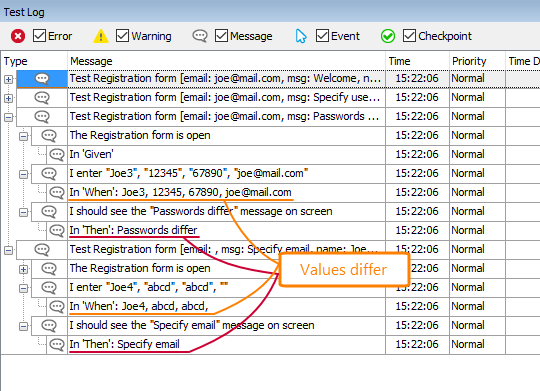Click message icon of 'In 'When': Joe3' row
Image resolution: width=540 pixels, height=391 pixels.
(x=56, y=193)
